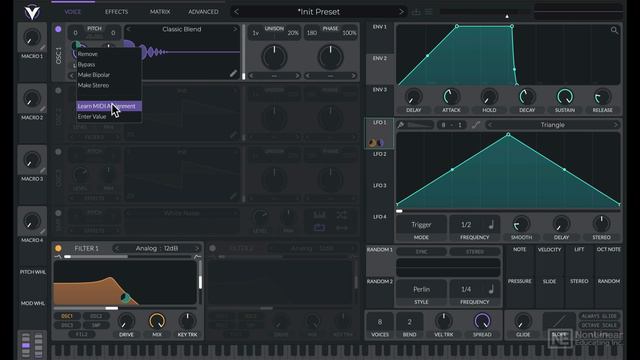Image resolution: width=640 pixels, height=360 pixels.
Task: Go to previous preset arrow
Action: coord(236,12)
